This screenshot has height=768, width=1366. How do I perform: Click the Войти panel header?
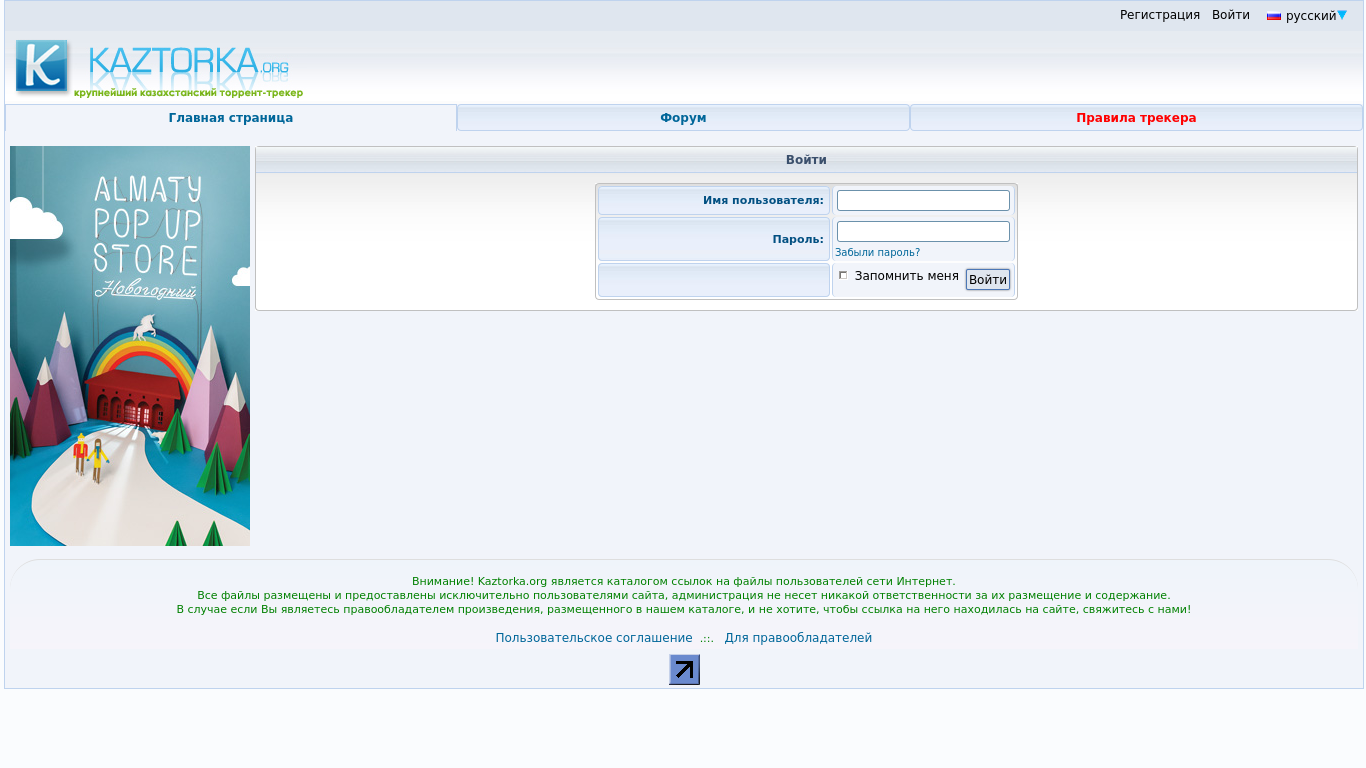pyautogui.click(x=806, y=160)
